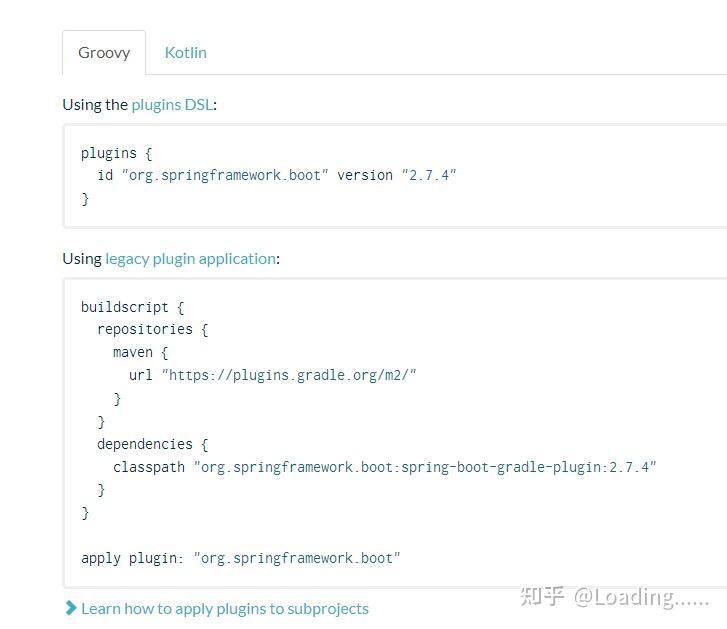Click the closing brace of the plugins block
727x629 pixels.
(x=85, y=198)
